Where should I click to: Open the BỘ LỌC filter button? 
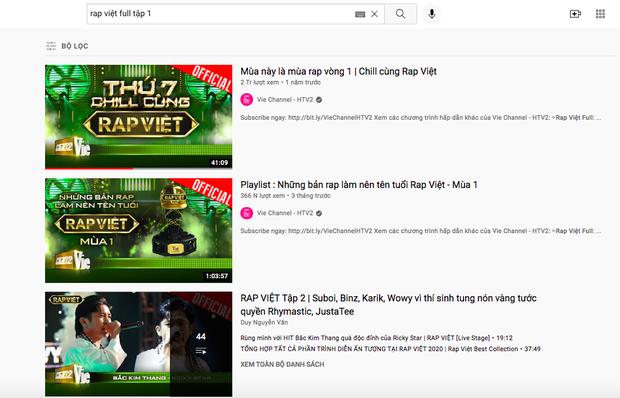pyautogui.click(x=67, y=46)
